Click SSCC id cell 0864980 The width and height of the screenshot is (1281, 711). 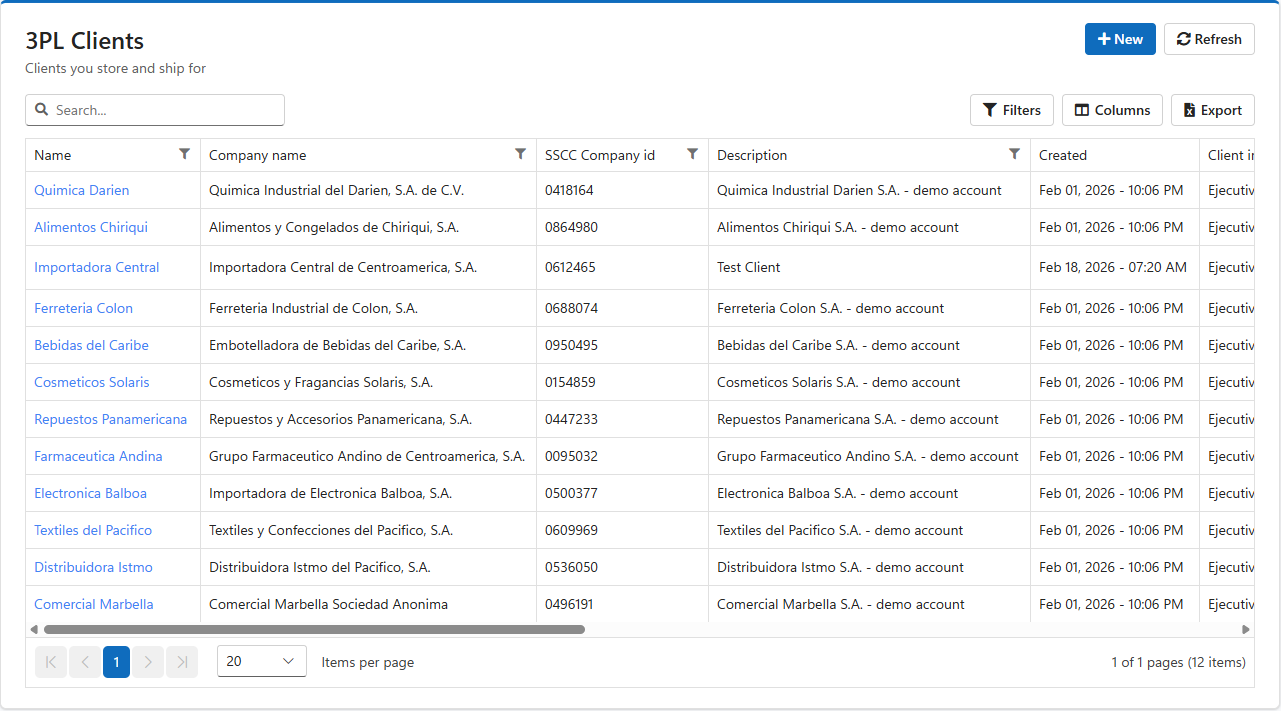pyautogui.click(x=622, y=227)
